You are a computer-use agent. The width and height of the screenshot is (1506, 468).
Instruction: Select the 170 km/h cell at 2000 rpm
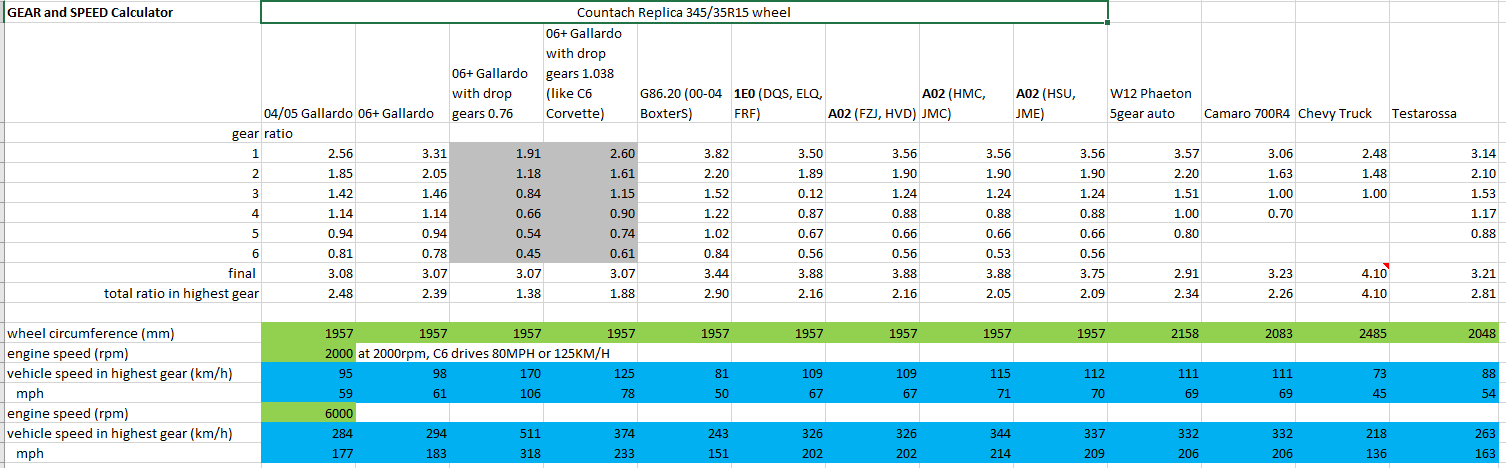tap(496, 373)
